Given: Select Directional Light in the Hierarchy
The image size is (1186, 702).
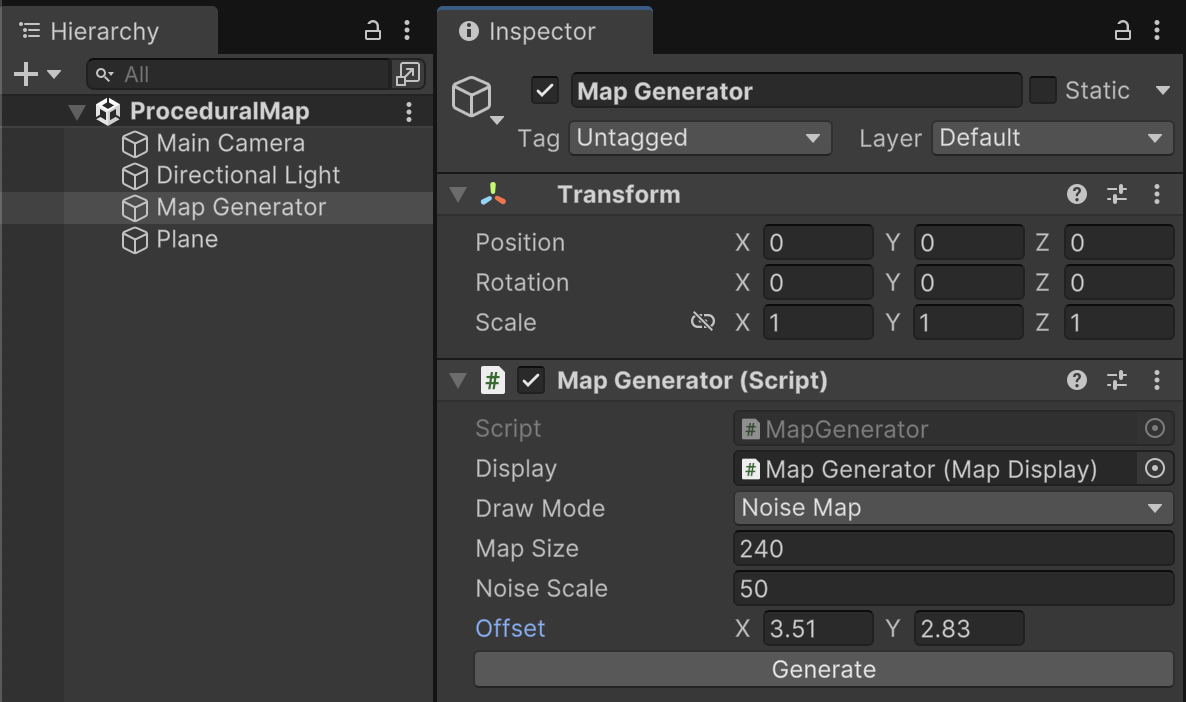Looking at the screenshot, I should 248,176.
